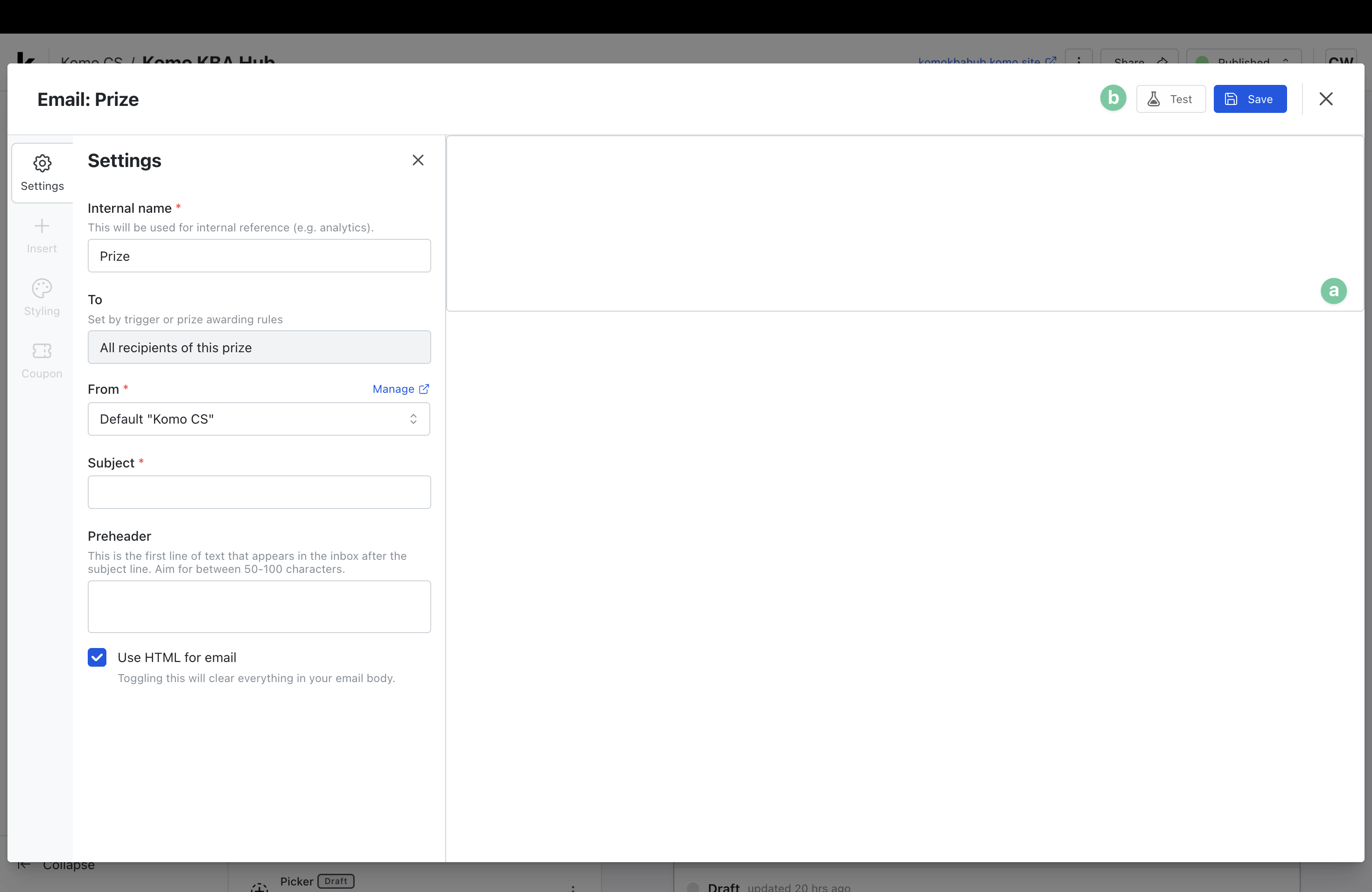
Task: Open the Manage senders link
Action: tap(400, 389)
